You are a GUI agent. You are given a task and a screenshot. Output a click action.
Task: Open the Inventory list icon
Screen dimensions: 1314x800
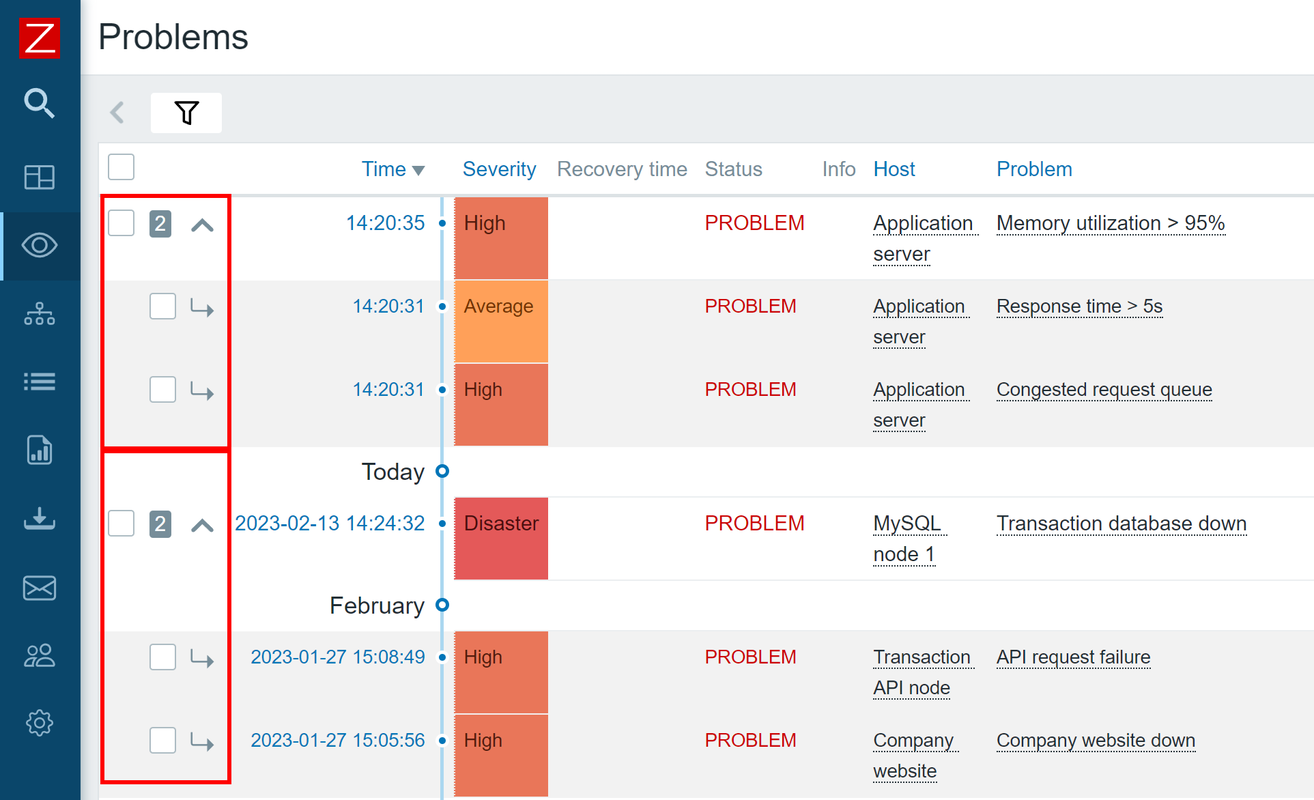click(x=39, y=381)
